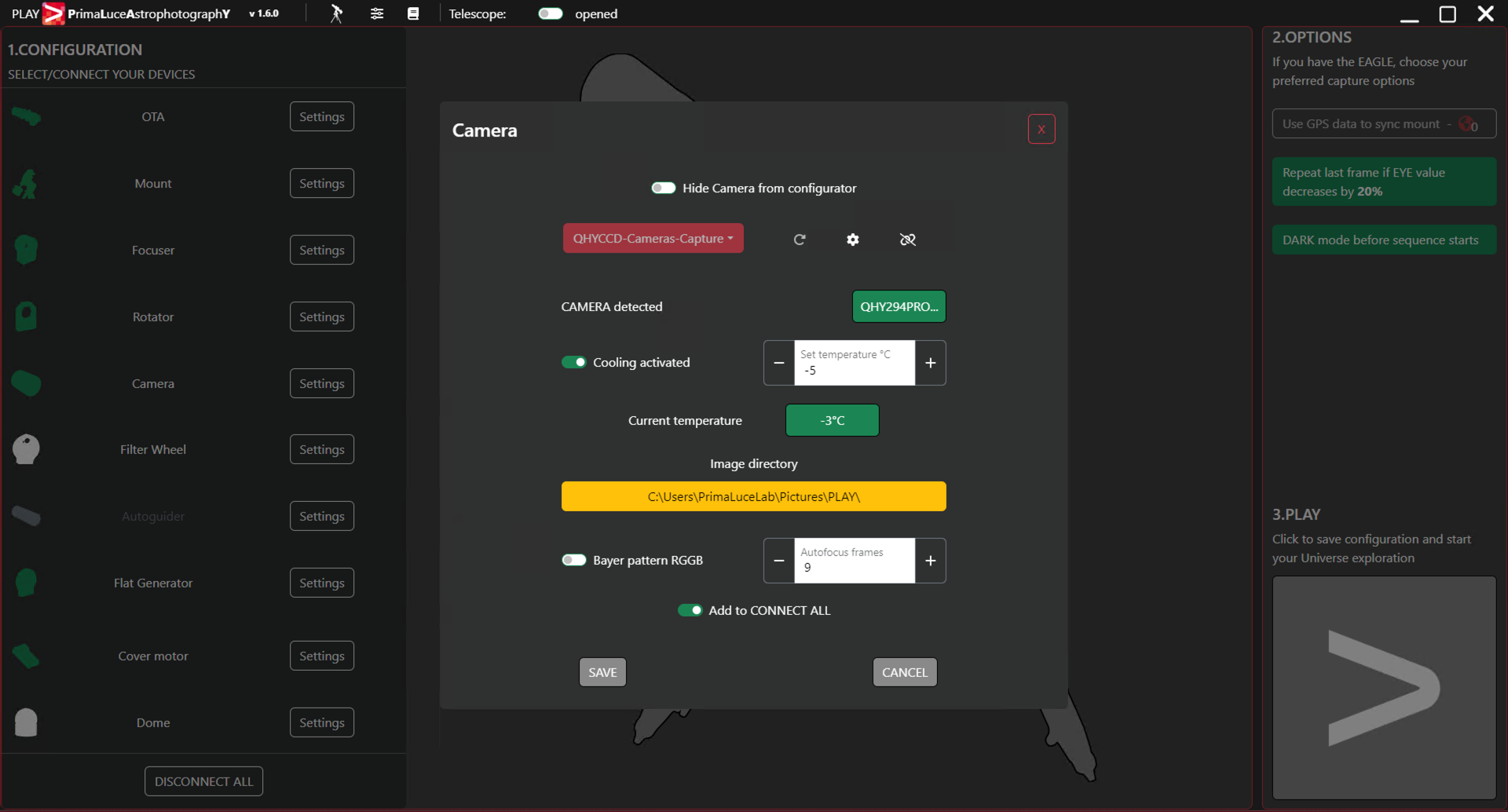1508x812 pixels.
Task: Increase set temperature with plus button
Action: (931, 363)
